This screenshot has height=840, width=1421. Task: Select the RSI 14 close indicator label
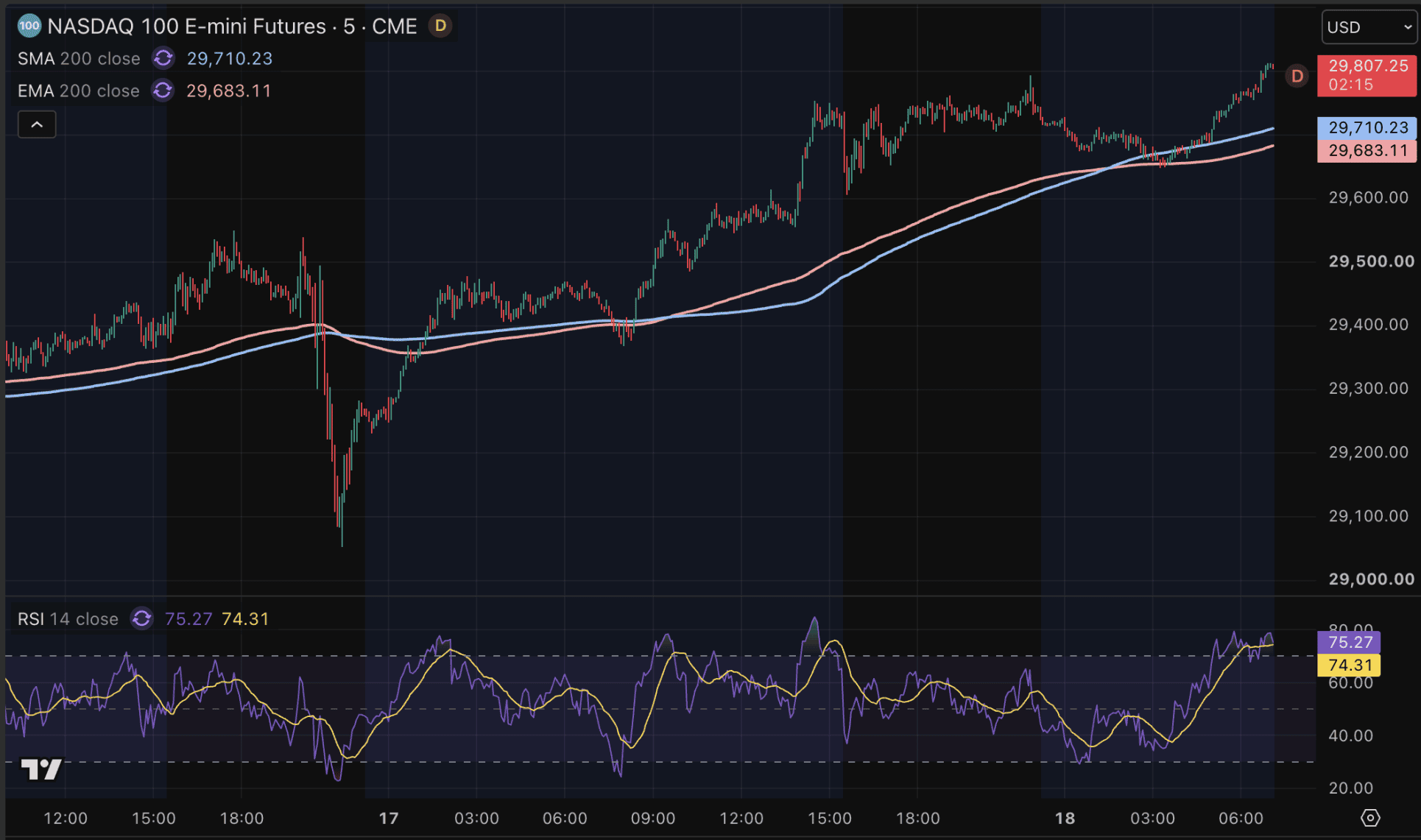68,619
